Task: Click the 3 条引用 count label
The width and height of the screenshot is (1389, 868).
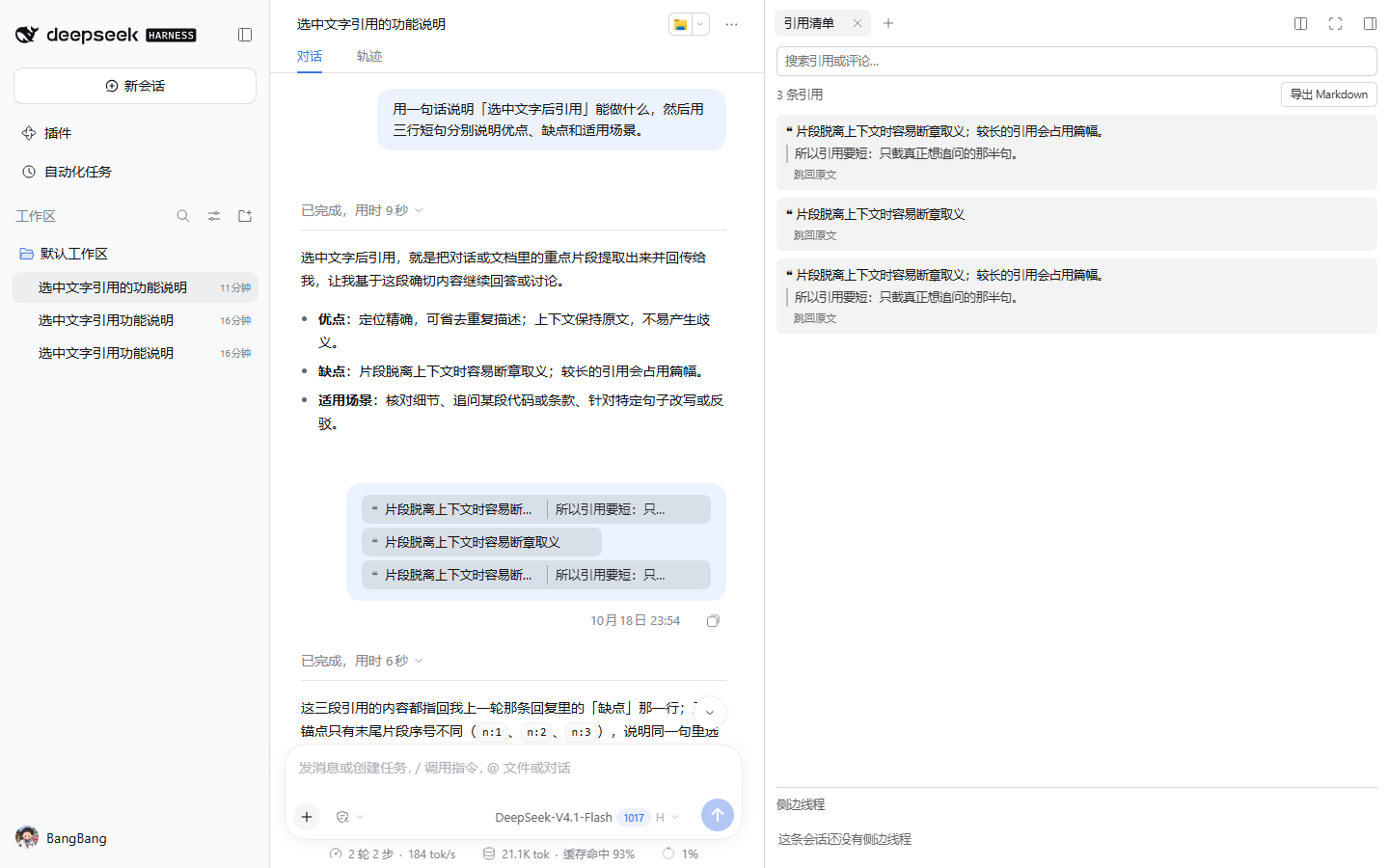Action: point(800,95)
